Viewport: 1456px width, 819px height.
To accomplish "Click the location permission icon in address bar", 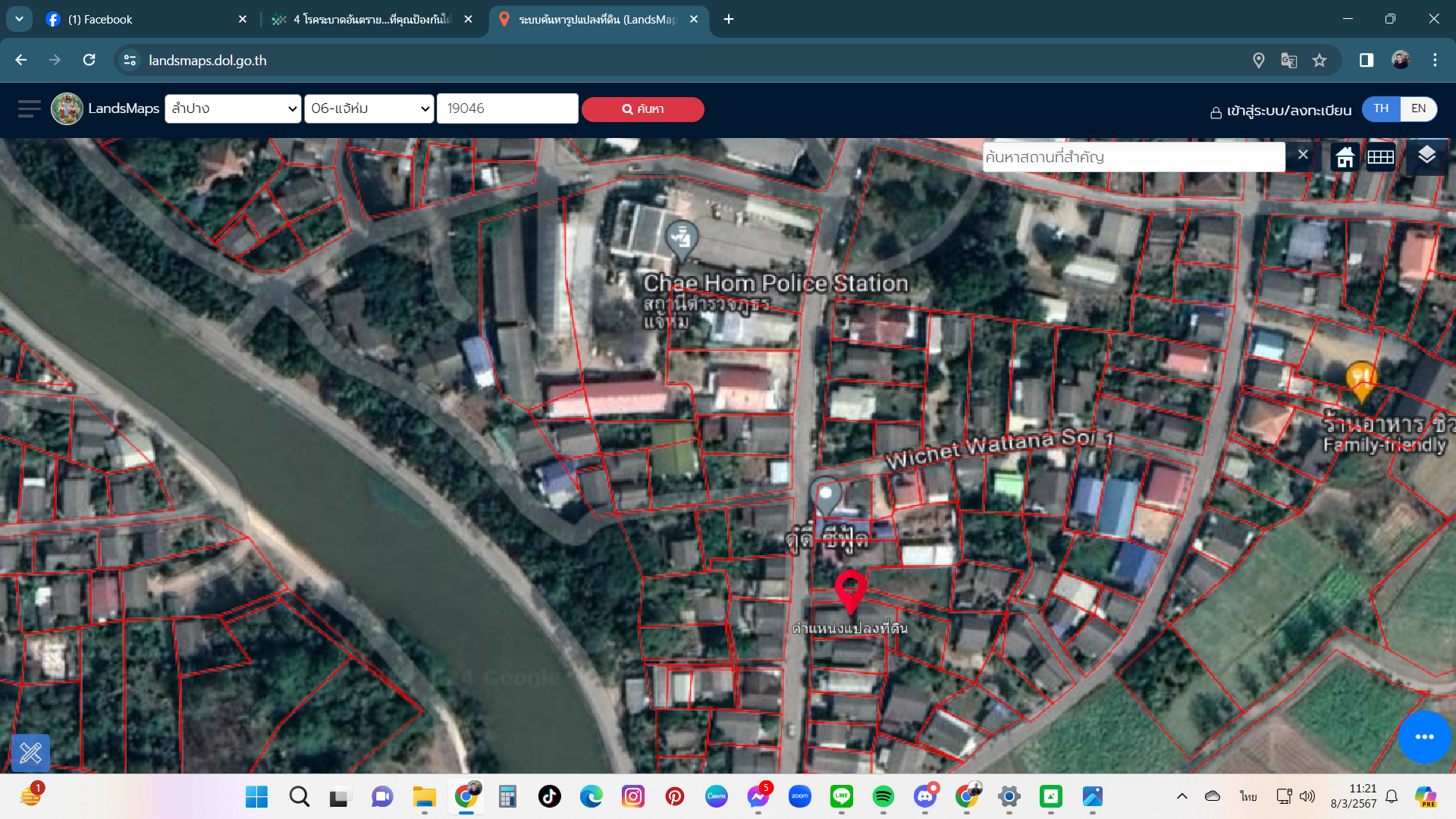I will coord(1258,60).
